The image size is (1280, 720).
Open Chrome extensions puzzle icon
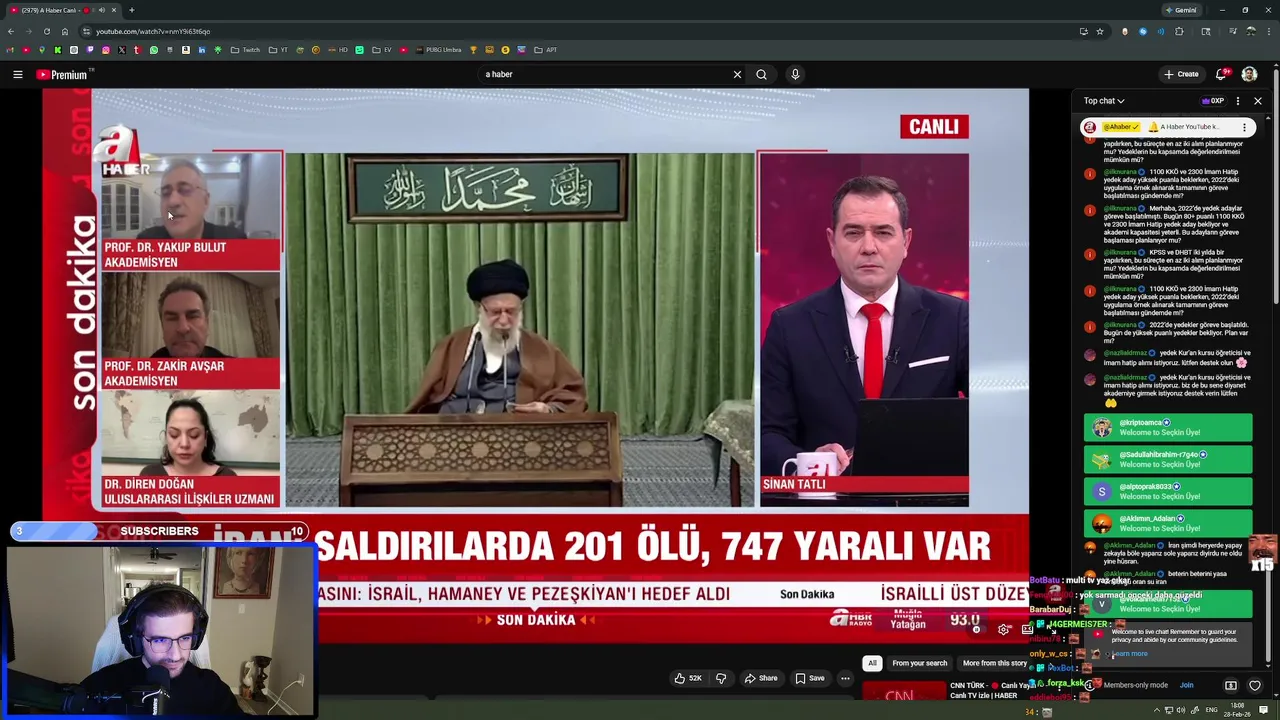pyautogui.click(x=1179, y=31)
